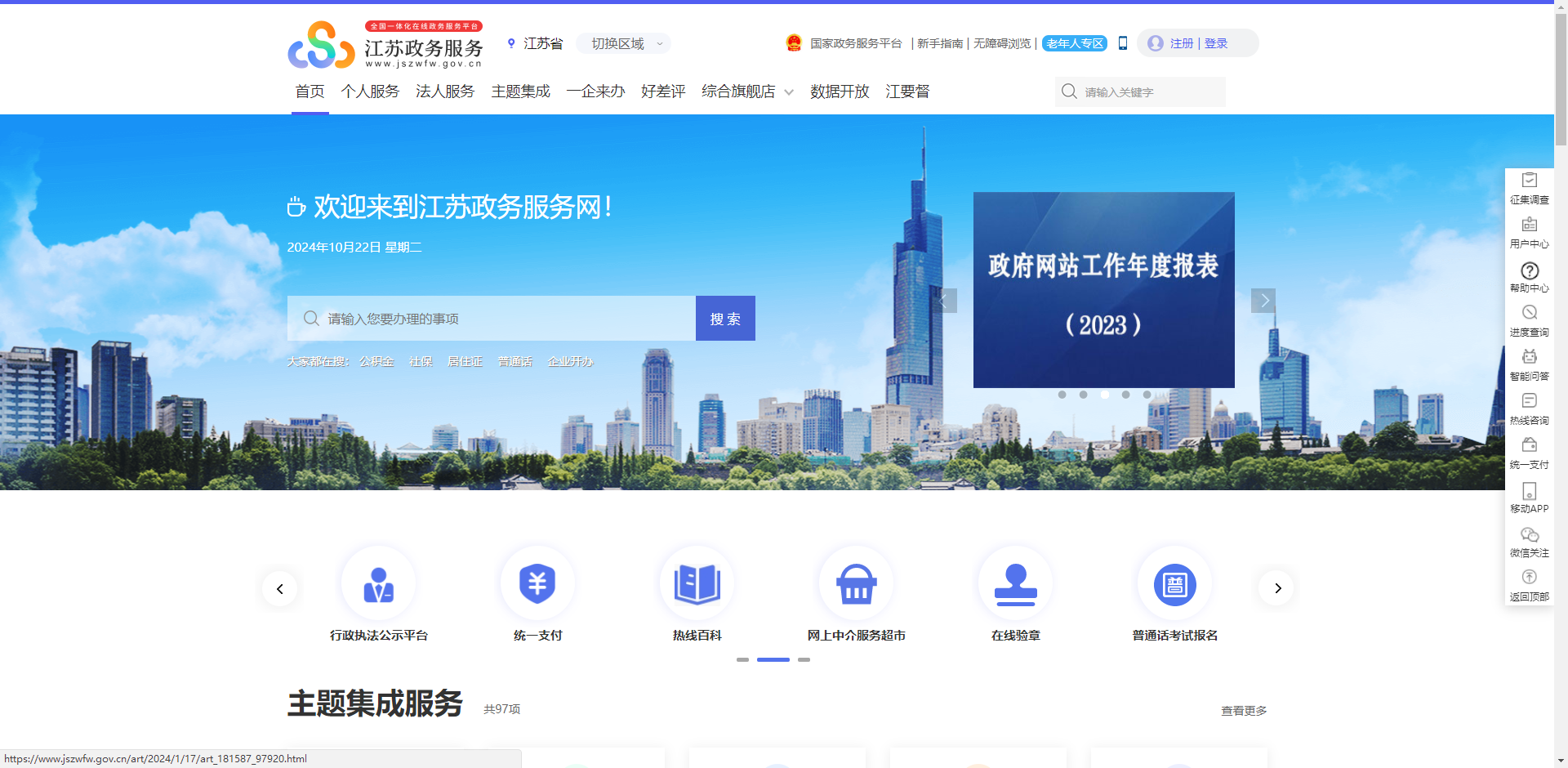Switch to first service page indicator

point(742,659)
